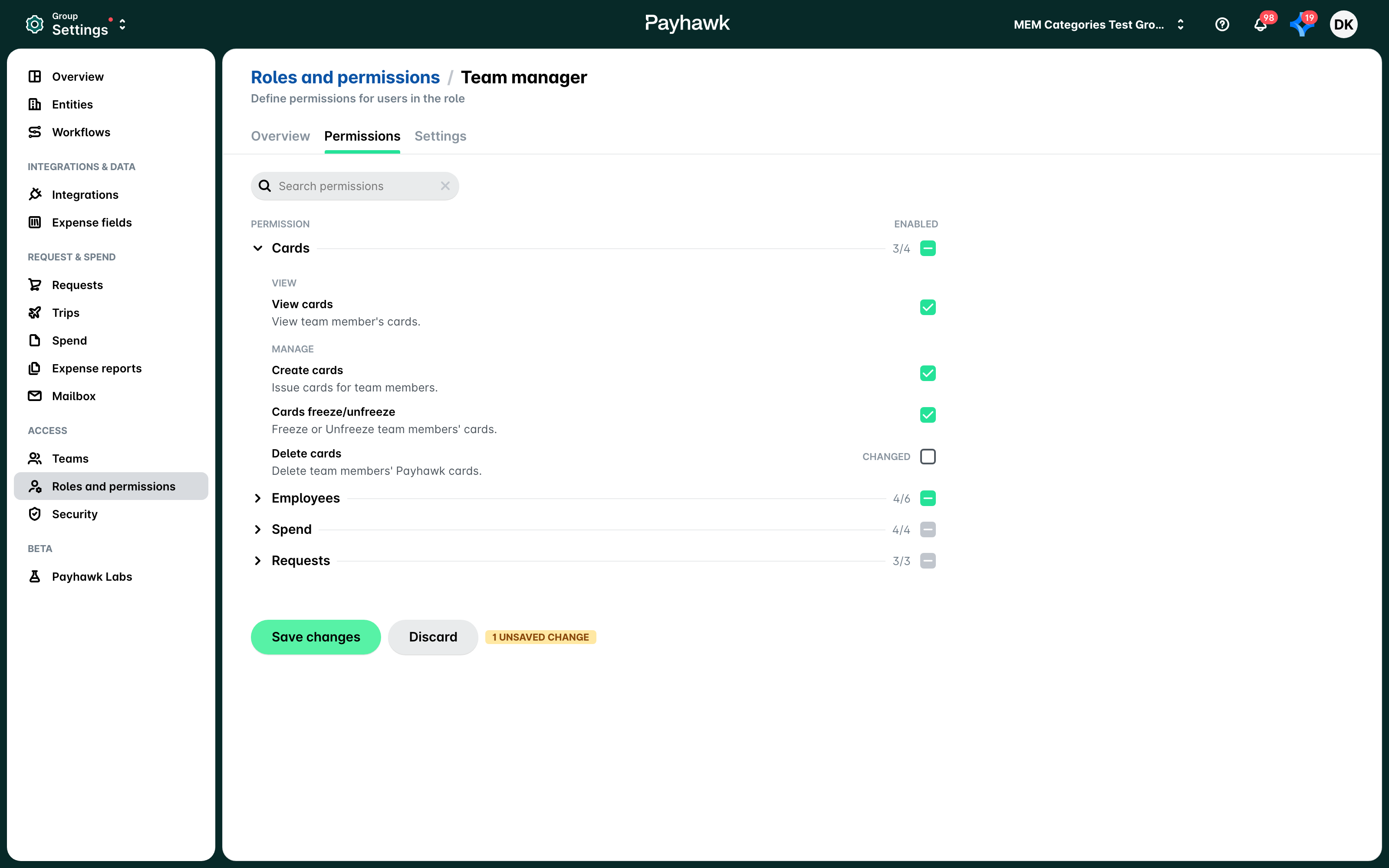
Task: Click the Entities building icon
Action: tap(34, 104)
